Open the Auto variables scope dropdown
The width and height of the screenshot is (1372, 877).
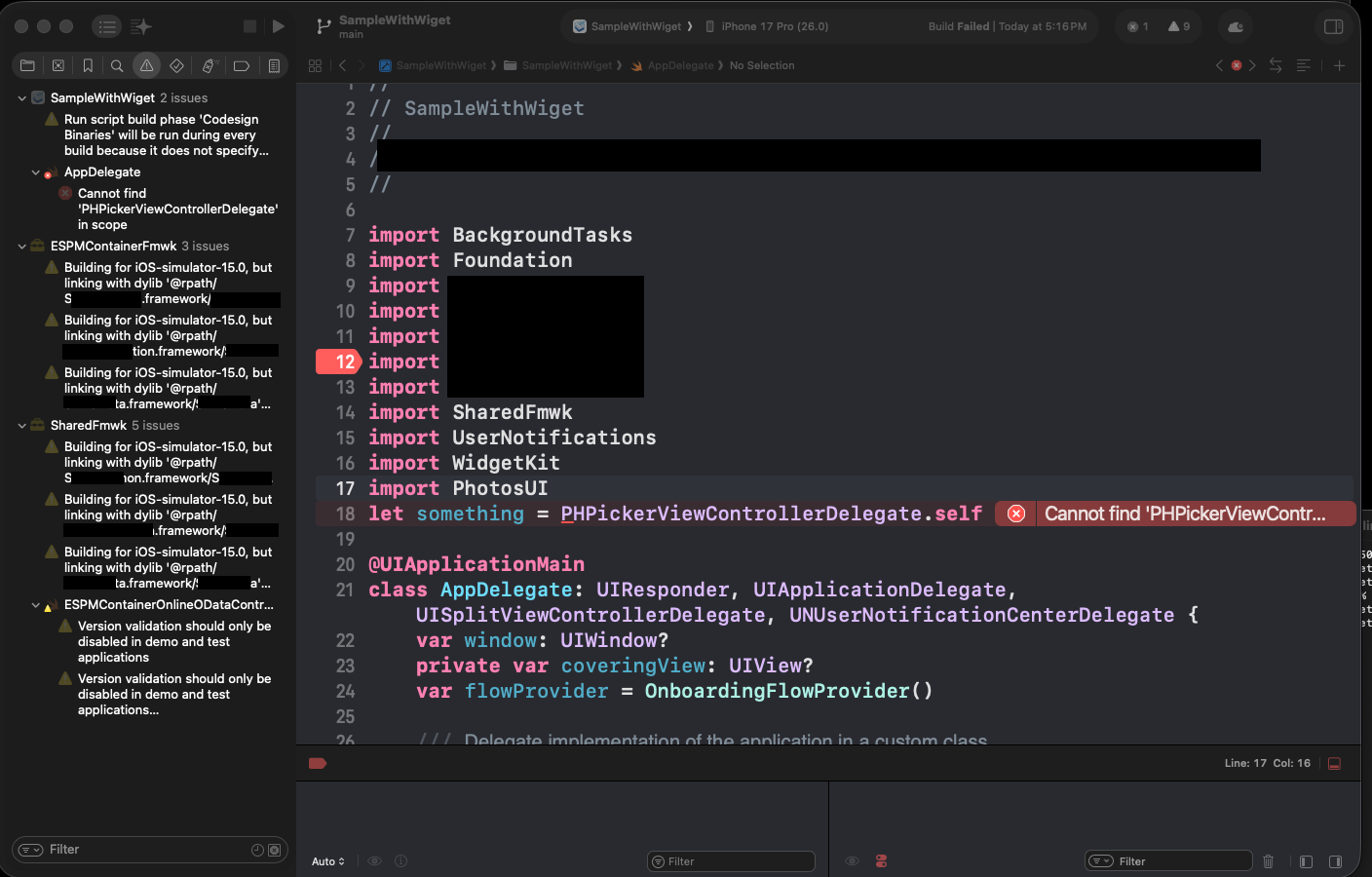click(x=328, y=861)
